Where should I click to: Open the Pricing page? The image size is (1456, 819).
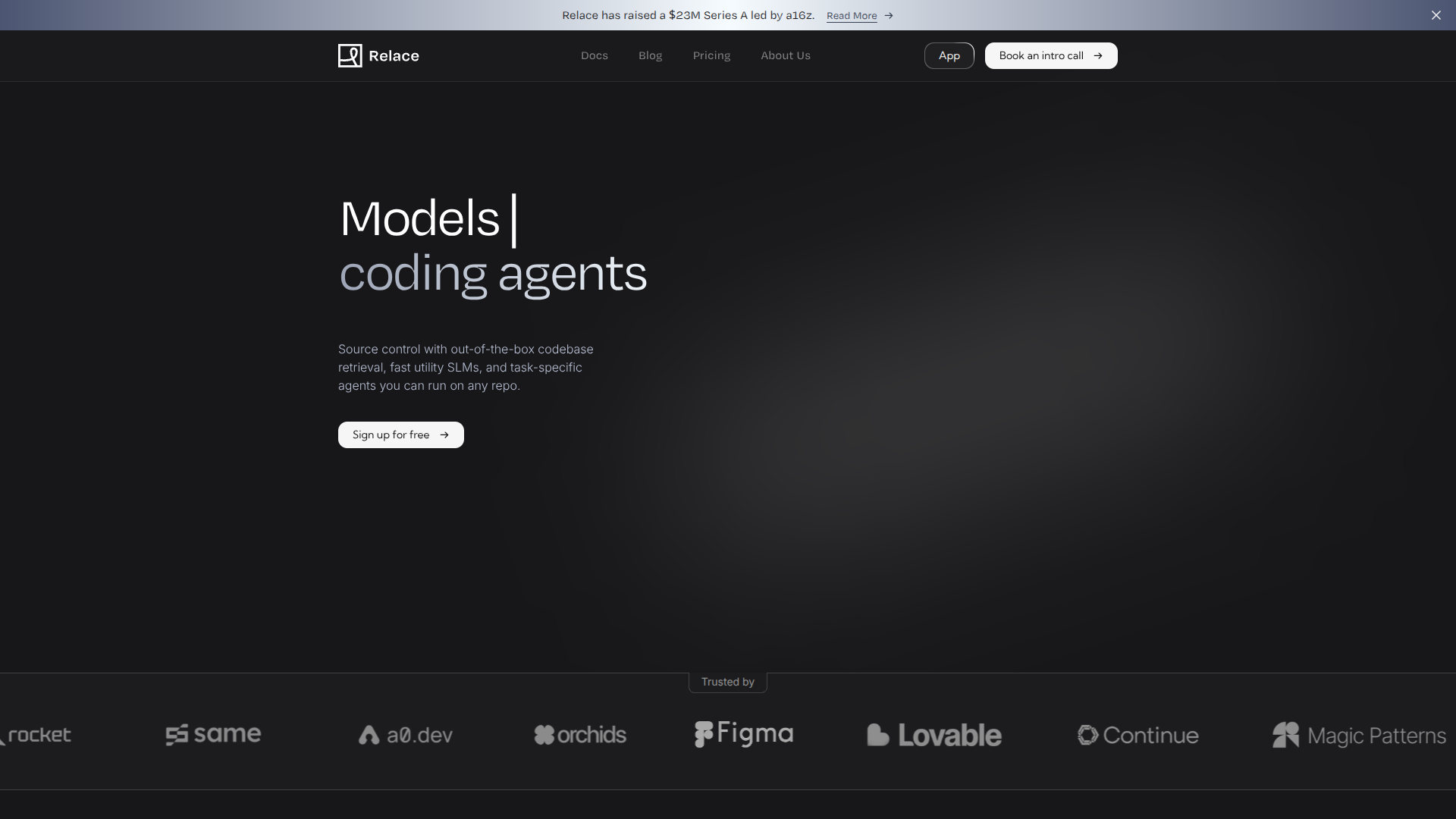tap(711, 55)
